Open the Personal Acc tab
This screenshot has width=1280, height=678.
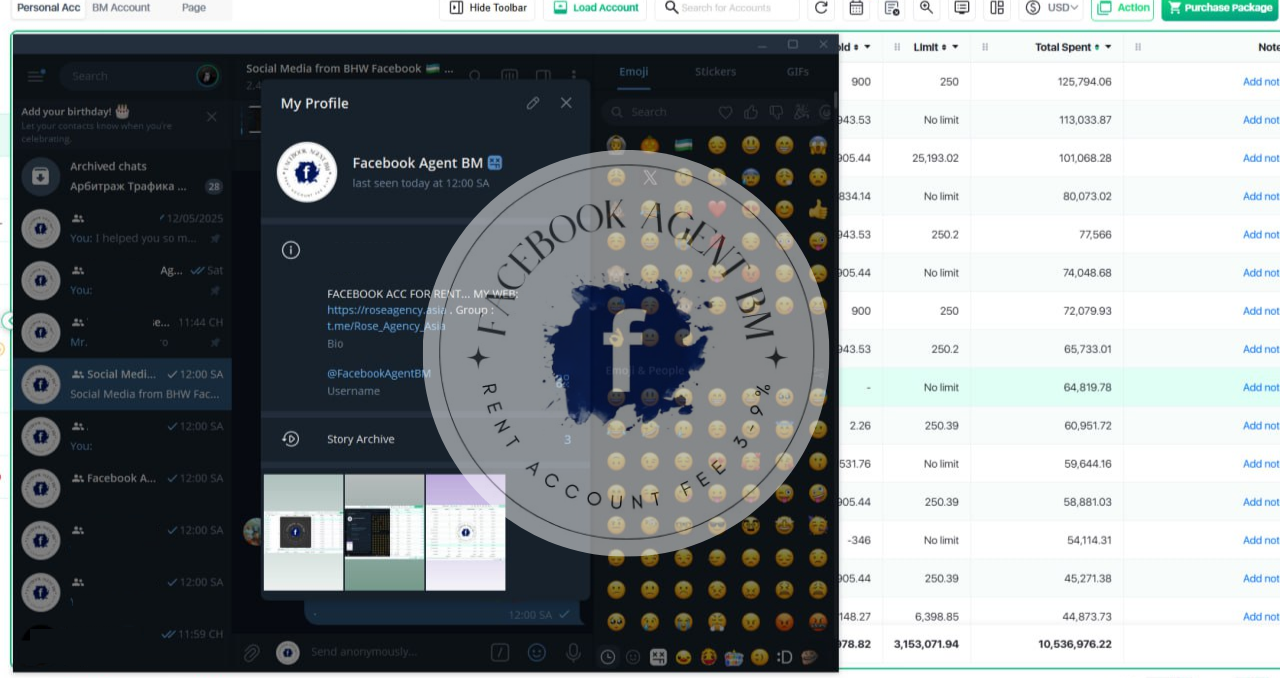point(49,8)
